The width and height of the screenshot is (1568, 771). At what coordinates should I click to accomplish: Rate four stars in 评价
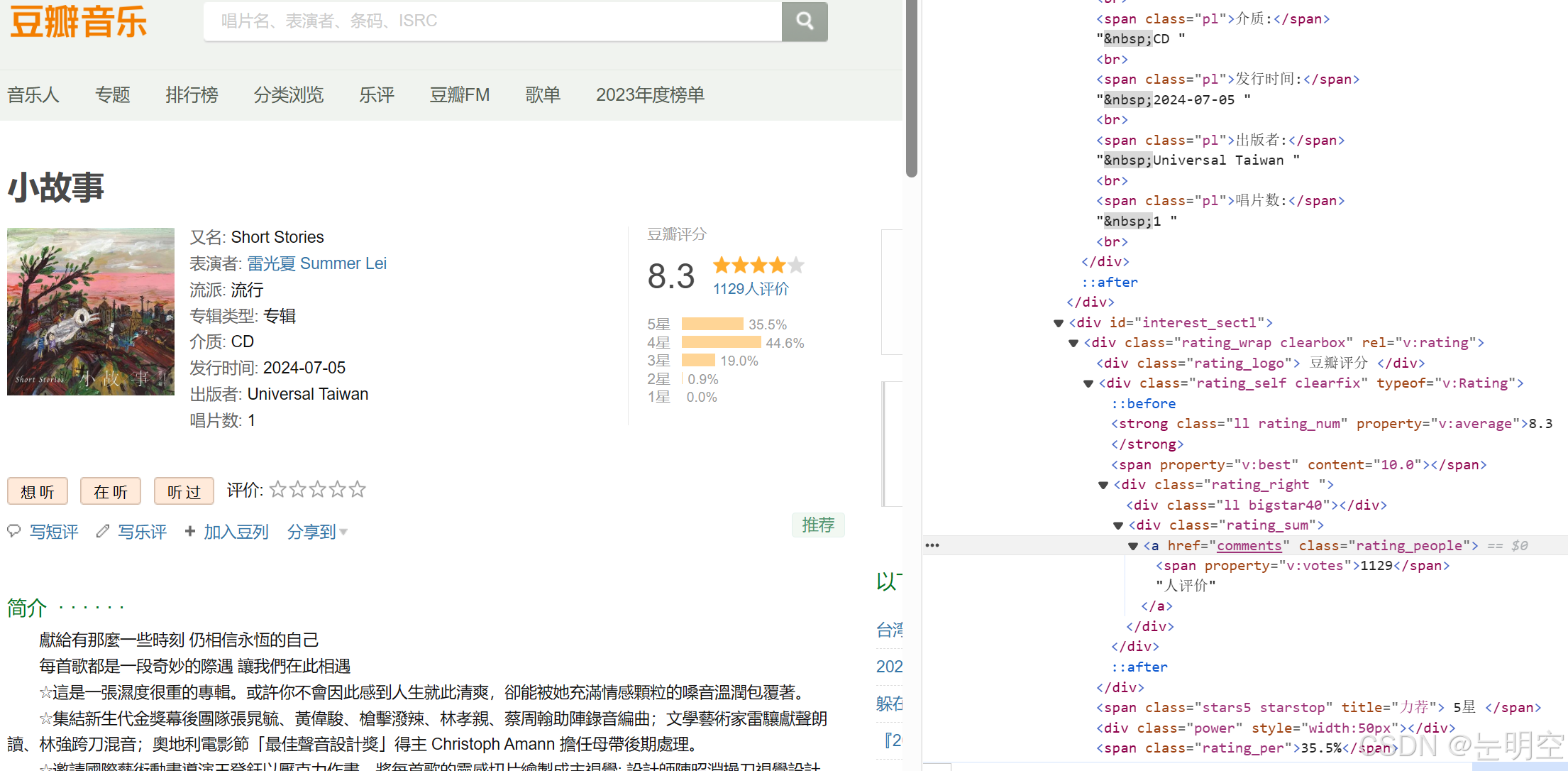[338, 489]
